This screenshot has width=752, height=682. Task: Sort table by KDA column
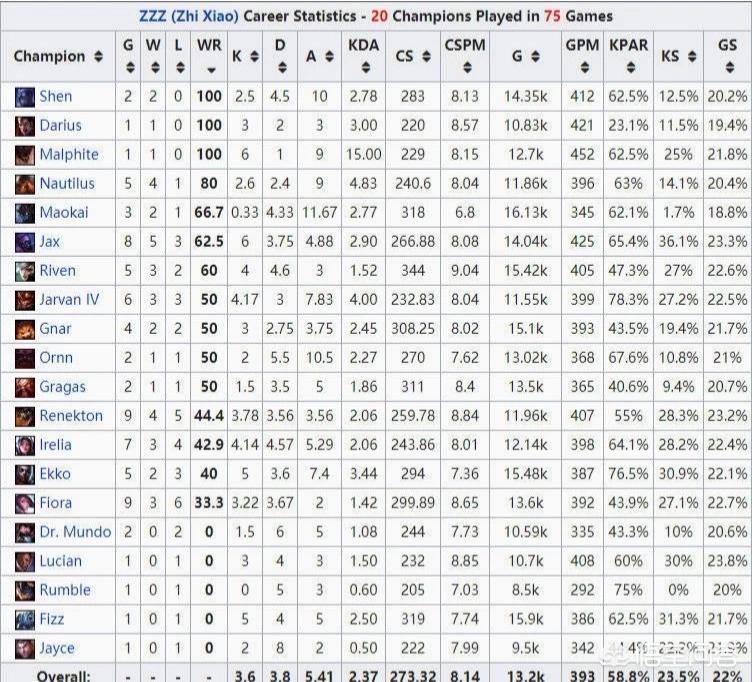click(x=364, y=56)
